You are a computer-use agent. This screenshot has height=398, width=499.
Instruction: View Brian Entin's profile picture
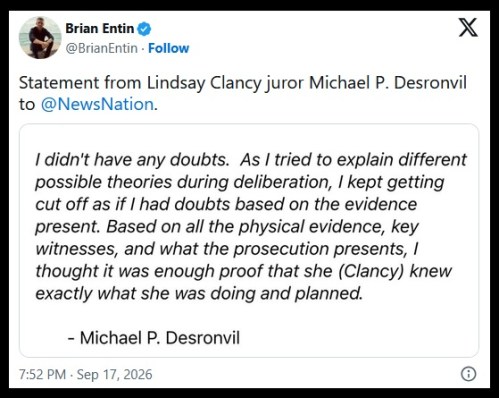tap(40, 37)
